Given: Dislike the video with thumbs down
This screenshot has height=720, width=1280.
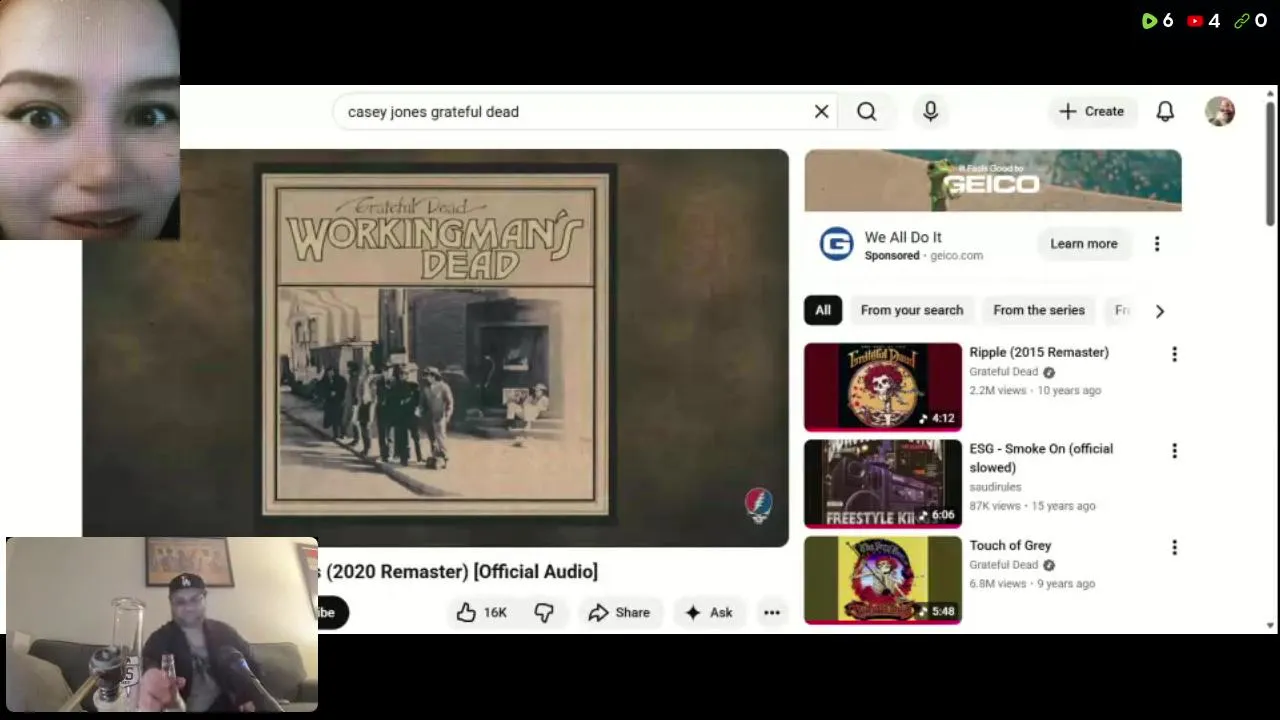Looking at the screenshot, I should pos(544,613).
